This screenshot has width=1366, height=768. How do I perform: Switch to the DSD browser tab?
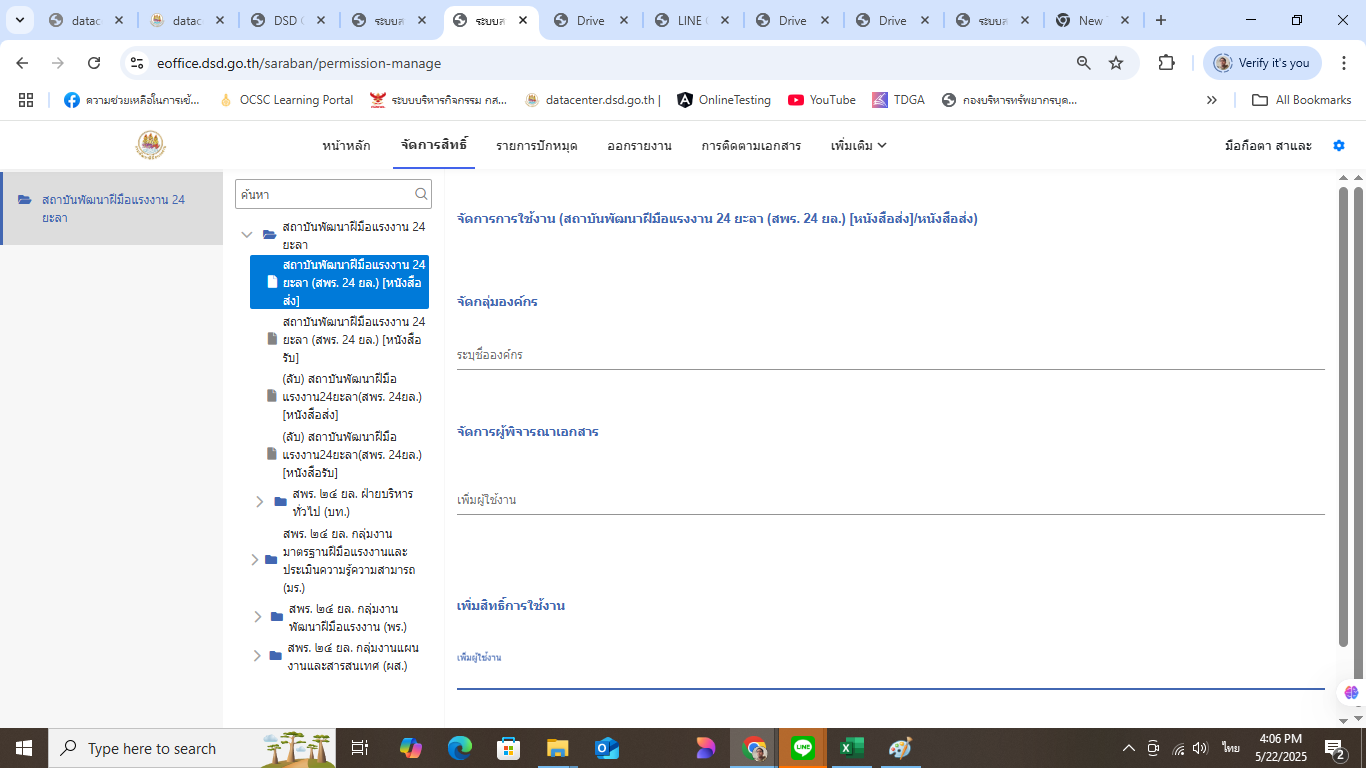click(x=288, y=20)
